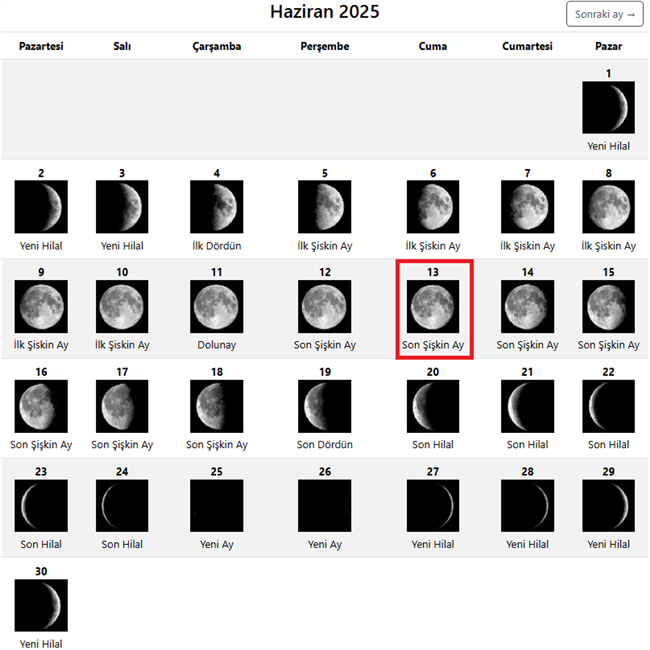The width and height of the screenshot is (650, 650).
Task: Select the moon image for June 9
Action: click(41, 306)
